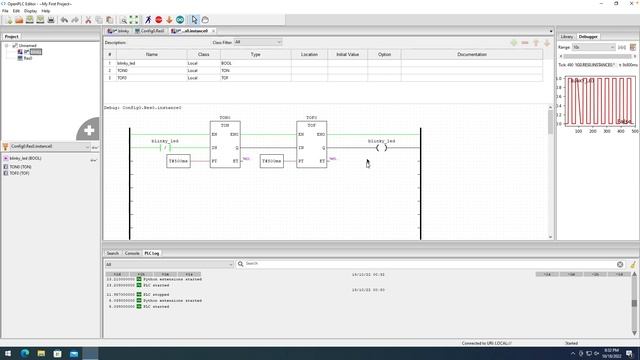Viewport: 640px width, 360px height.
Task: Open the editor tab list arrow
Action: pyautogui.click(x=551, y=31)
